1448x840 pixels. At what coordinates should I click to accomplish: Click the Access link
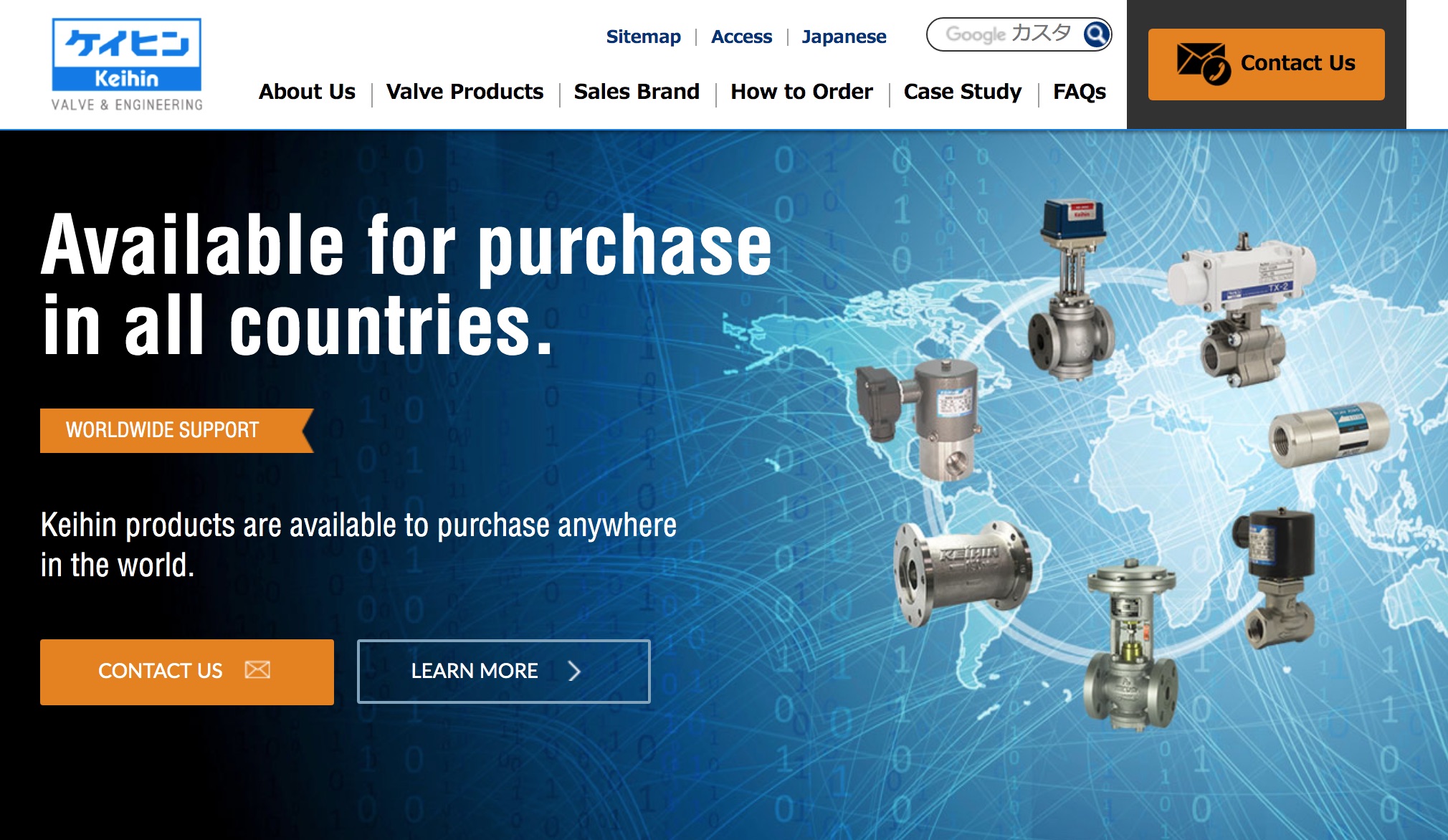pyautogui.click(x=741, y=37)
